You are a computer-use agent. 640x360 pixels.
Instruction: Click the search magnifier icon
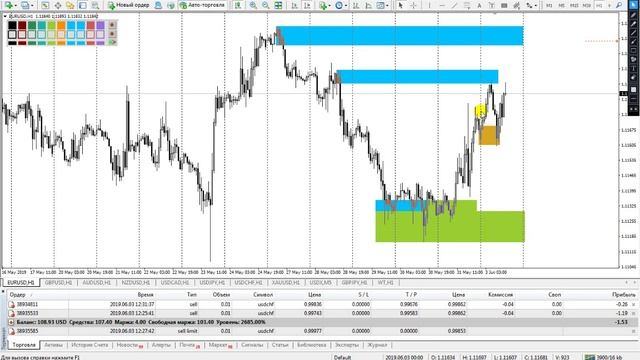point(619,5)
